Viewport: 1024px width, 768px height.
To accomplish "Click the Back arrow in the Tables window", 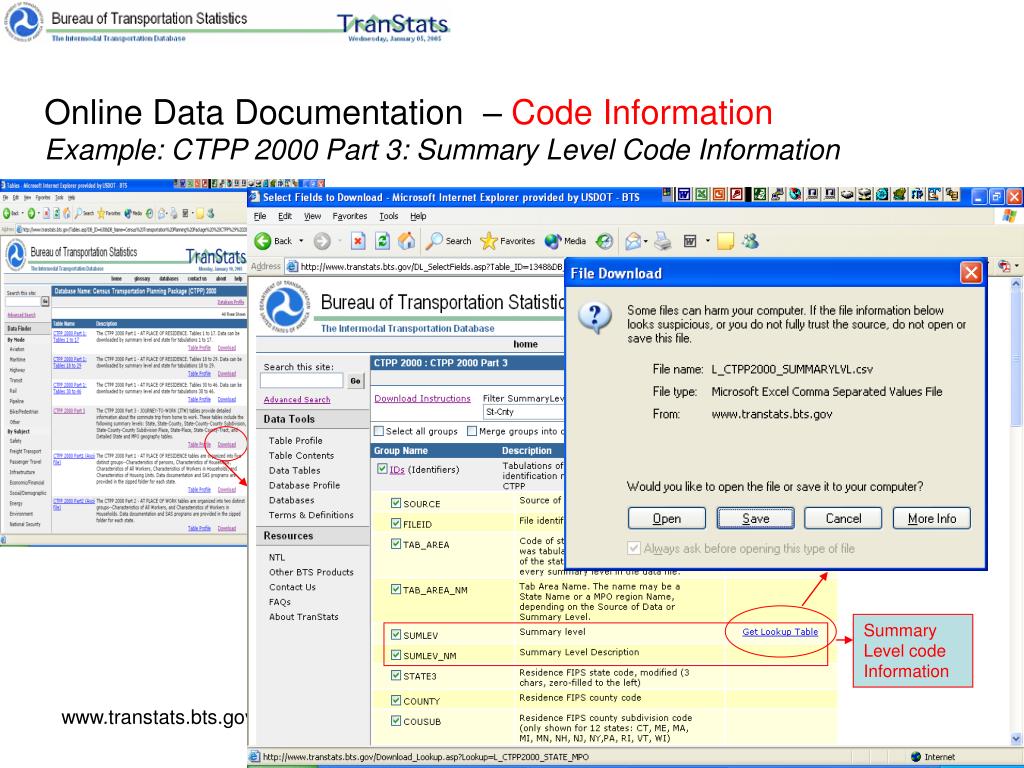I will click(8, 214).
